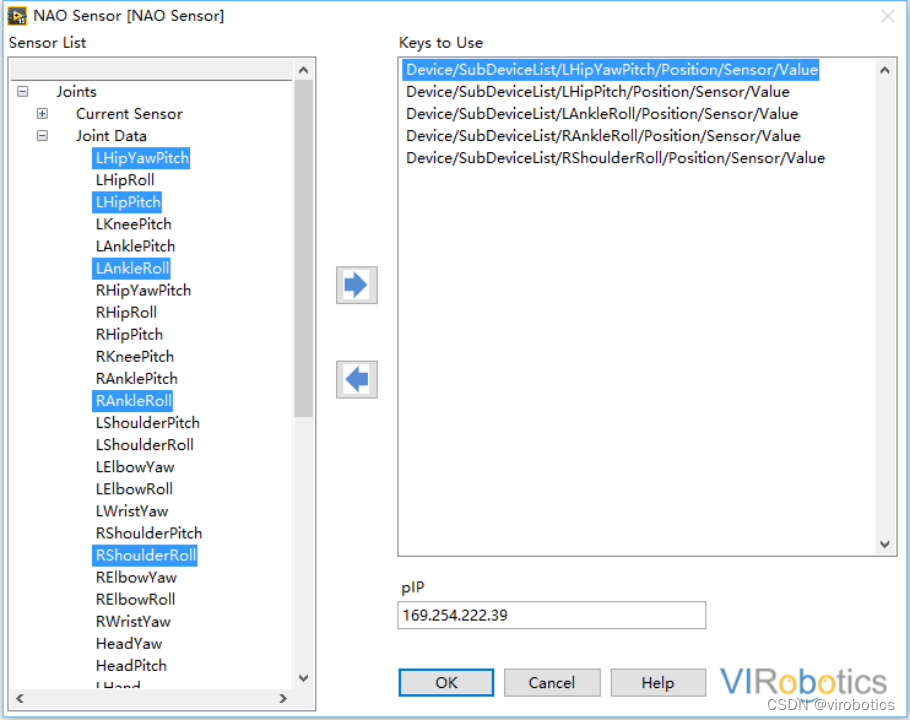910x720 pixels.
Task: Click the Cancel button
Action: [x=552, y=682]
